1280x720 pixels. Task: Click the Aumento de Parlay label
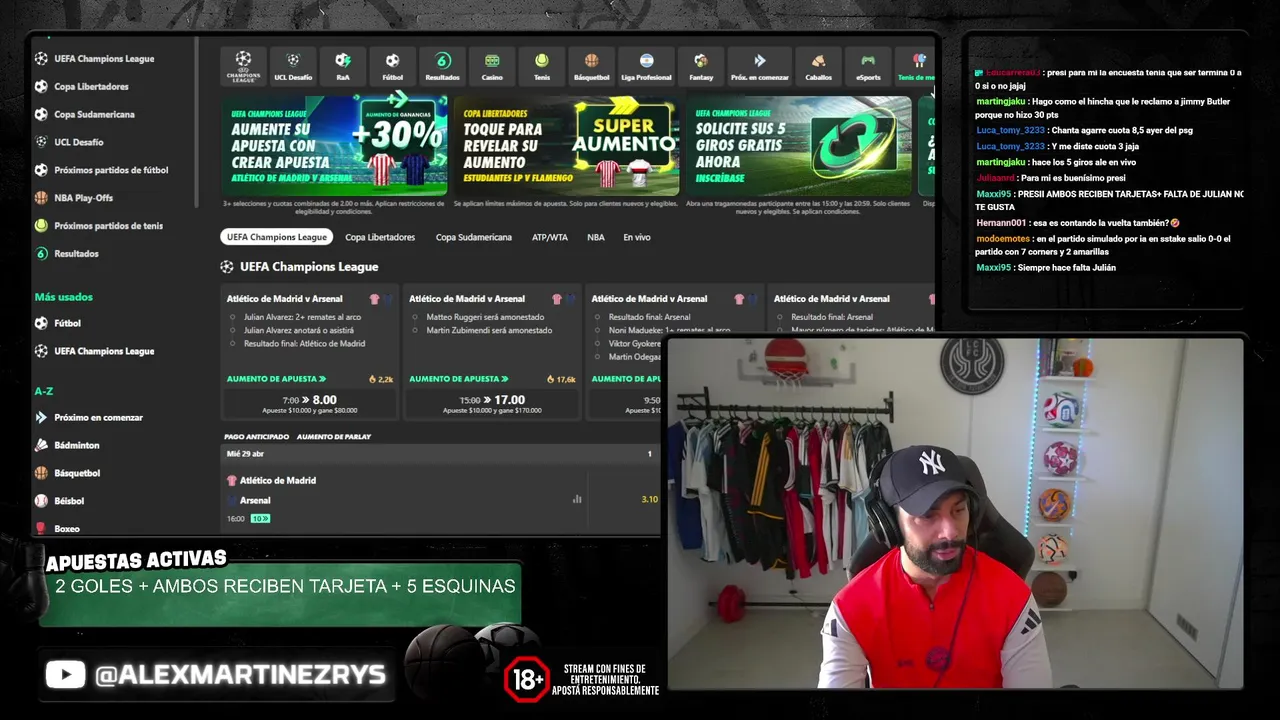coord(334,437)
